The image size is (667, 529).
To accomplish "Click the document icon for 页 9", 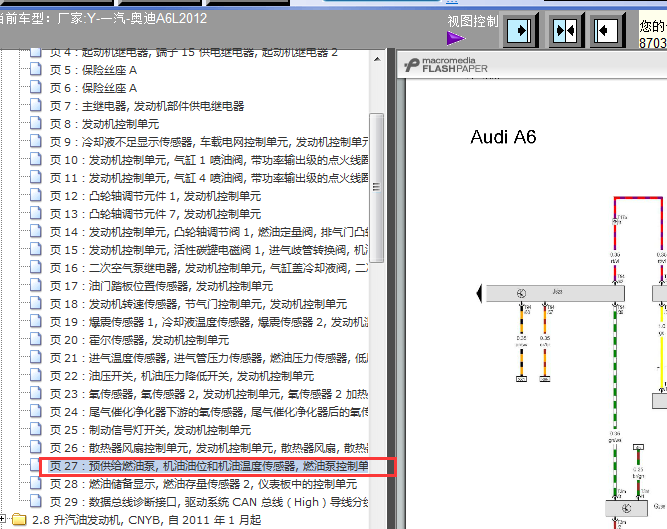I will click(x=36, y=141).
